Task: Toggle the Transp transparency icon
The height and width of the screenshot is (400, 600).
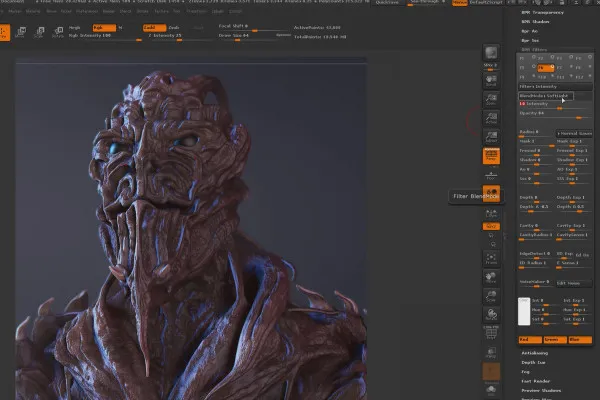Action: pos(491,353)
